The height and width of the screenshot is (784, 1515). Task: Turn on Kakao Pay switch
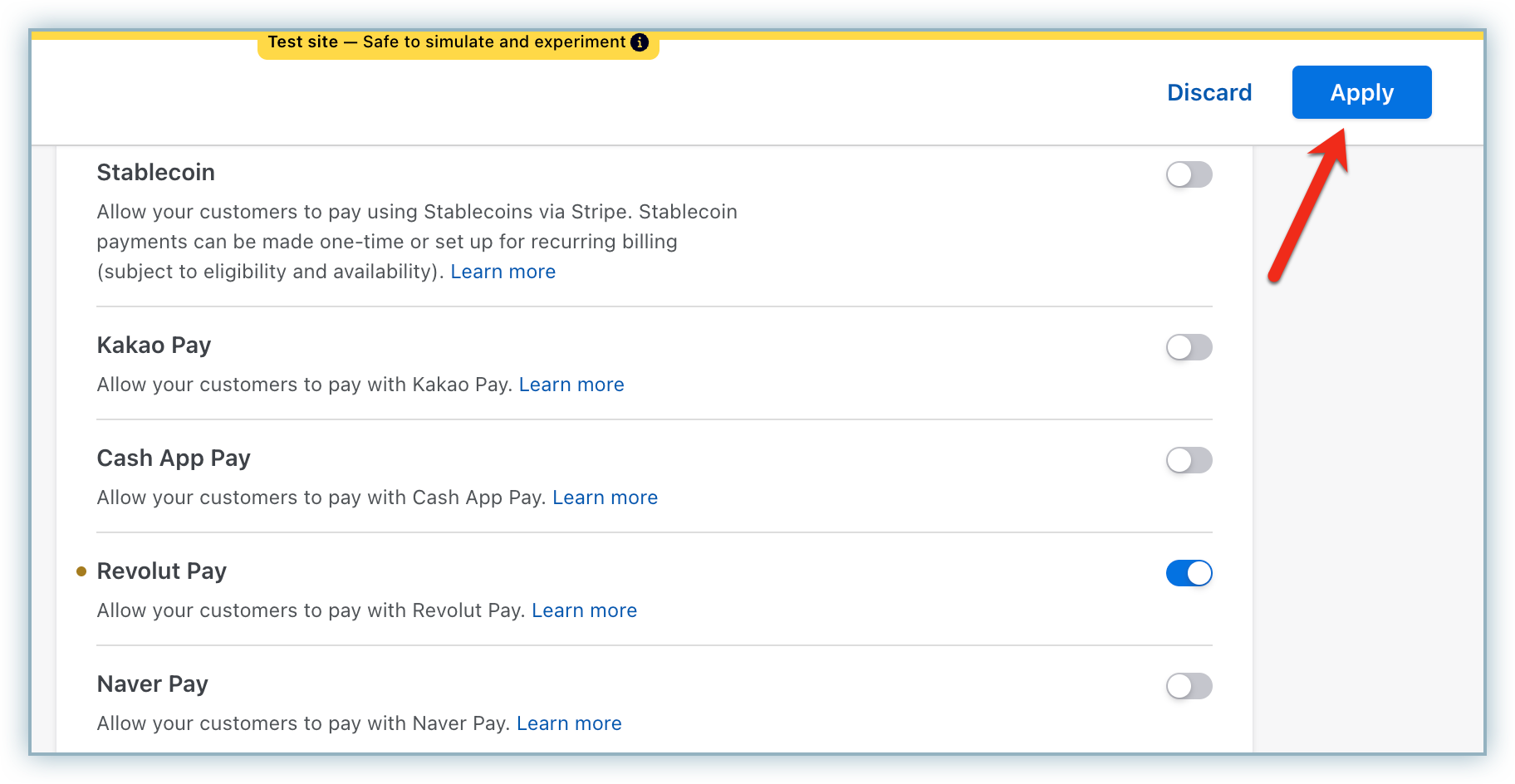tap(1189, 347)
